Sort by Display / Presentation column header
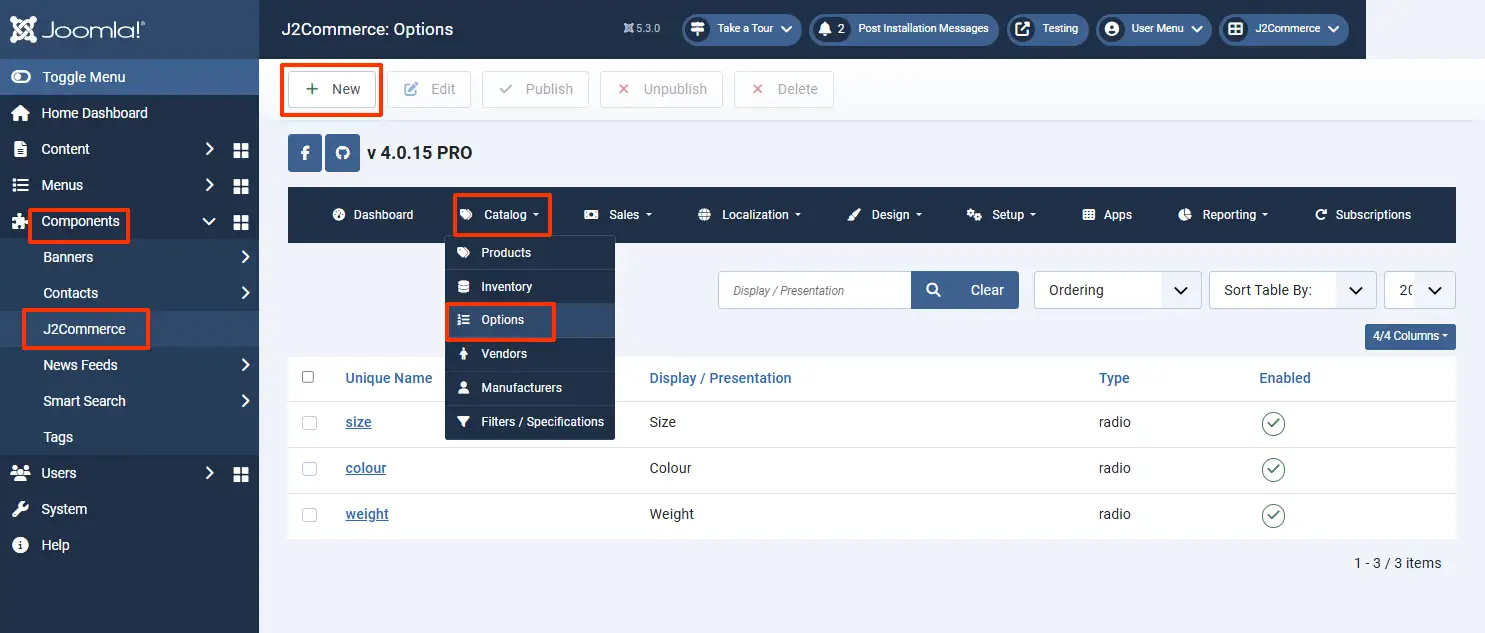This screenshot has height=633, width=1485. (x=720, y=378)
